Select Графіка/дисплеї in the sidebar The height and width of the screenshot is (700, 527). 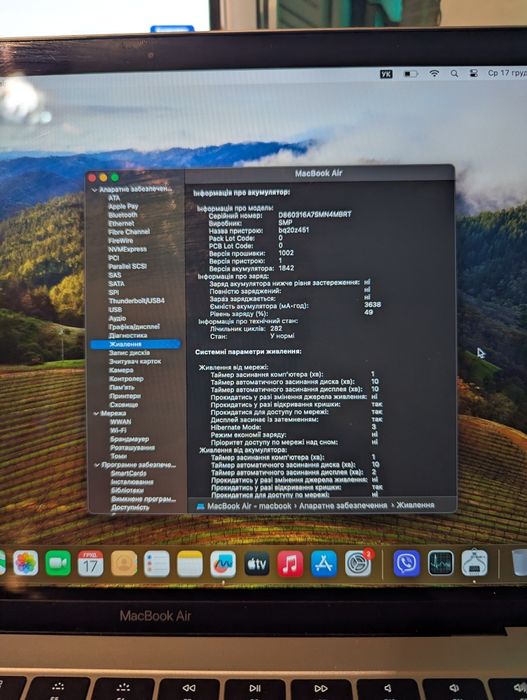pos(134,327)
